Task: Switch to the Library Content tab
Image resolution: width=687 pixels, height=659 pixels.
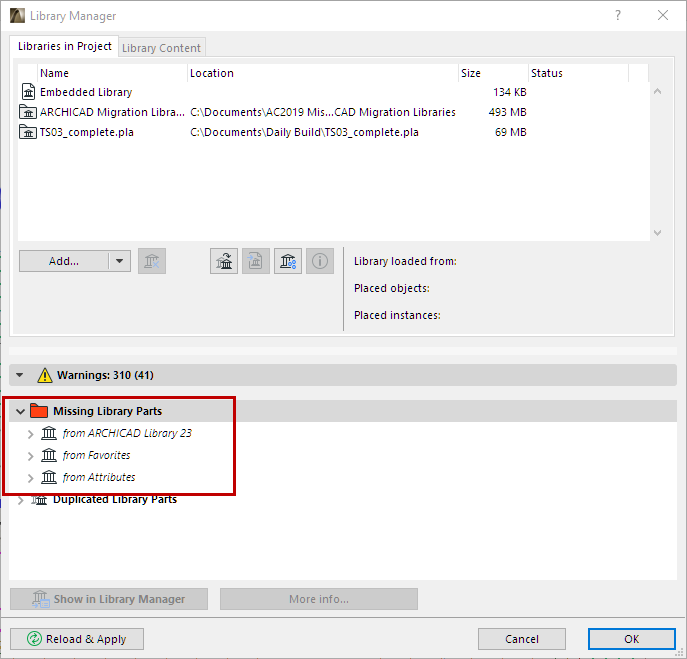Action: 161,48
